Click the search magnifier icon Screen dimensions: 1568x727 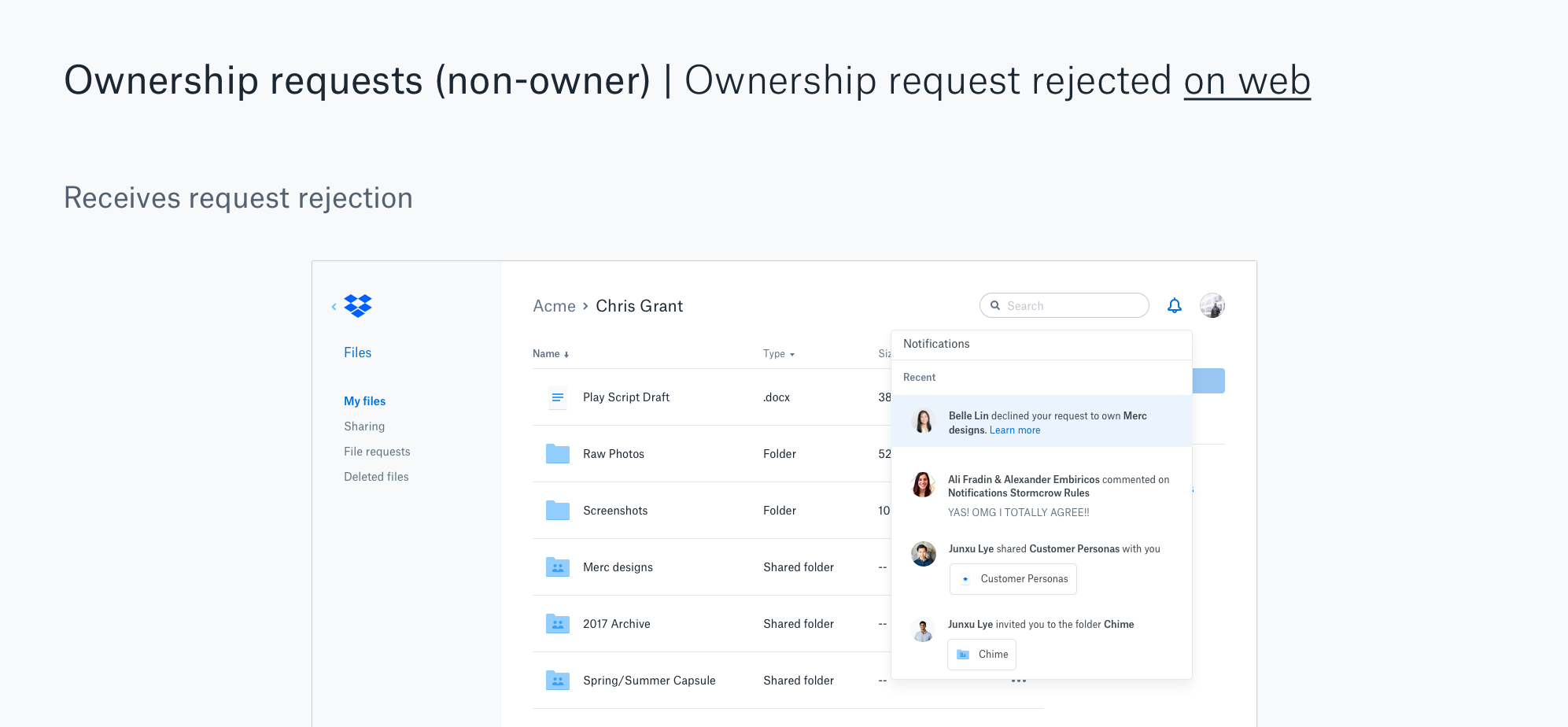pyautogui.click(x=995, y=305)
